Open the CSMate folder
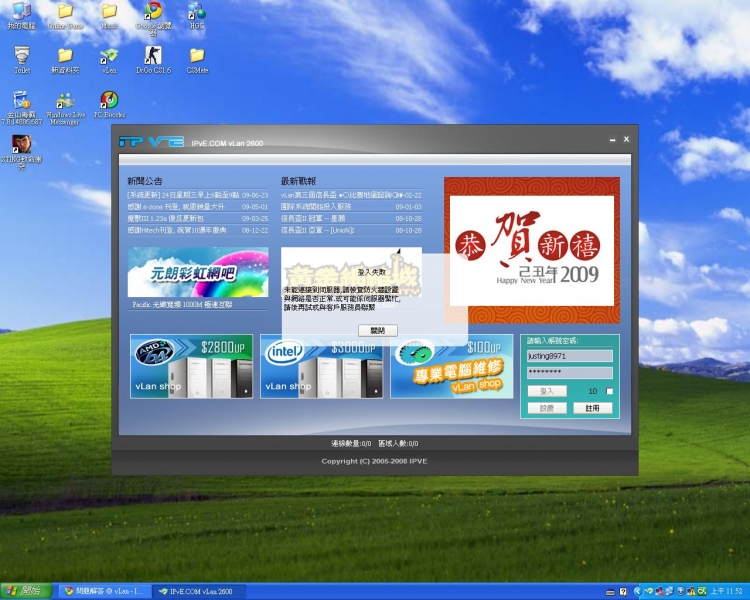 click(x=197, y=60)
